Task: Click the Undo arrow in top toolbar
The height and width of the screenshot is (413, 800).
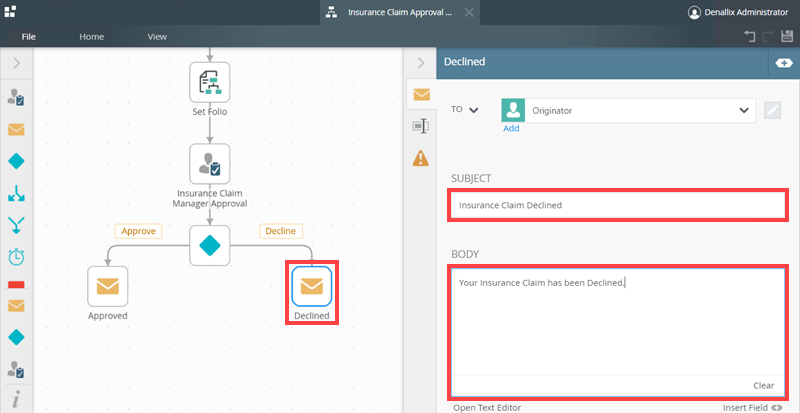Action: pyautogui.click(x=749, y=37)
